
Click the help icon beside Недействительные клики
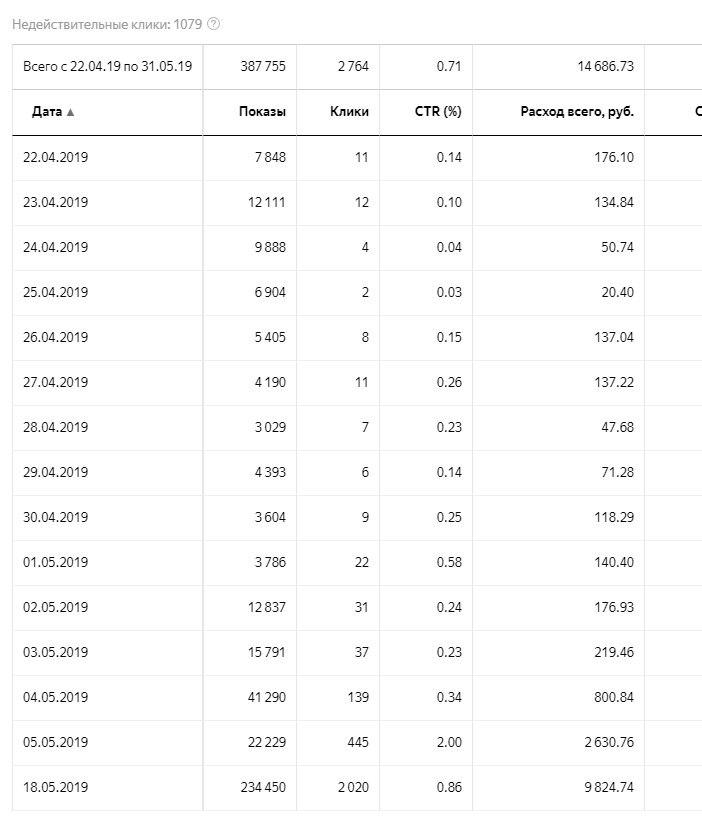(213, 24)
